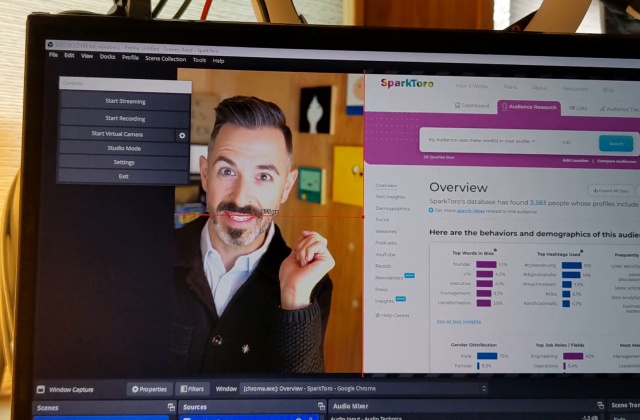Viewport: 640px width, 420px height.
Task: Open the Plans page
Action: coord(510,87)
